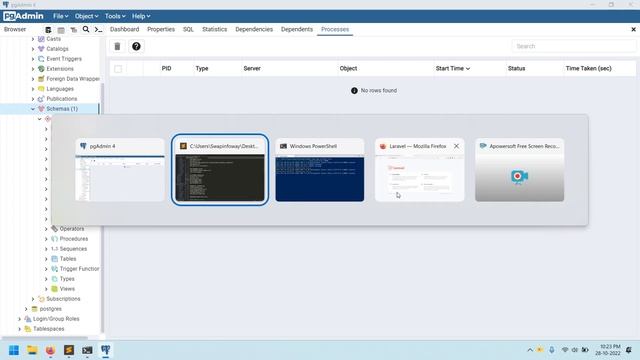
Task: Open Search Objects magnifier icon
Action: [86, 29]
